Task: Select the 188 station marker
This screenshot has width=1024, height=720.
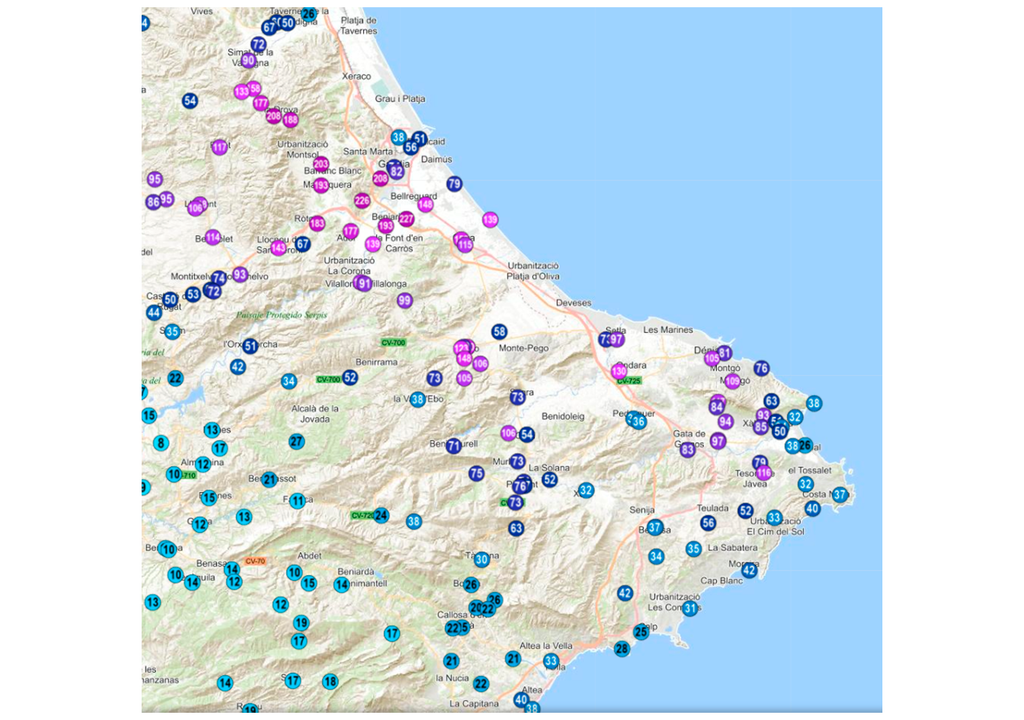Action: click(291, 120)
